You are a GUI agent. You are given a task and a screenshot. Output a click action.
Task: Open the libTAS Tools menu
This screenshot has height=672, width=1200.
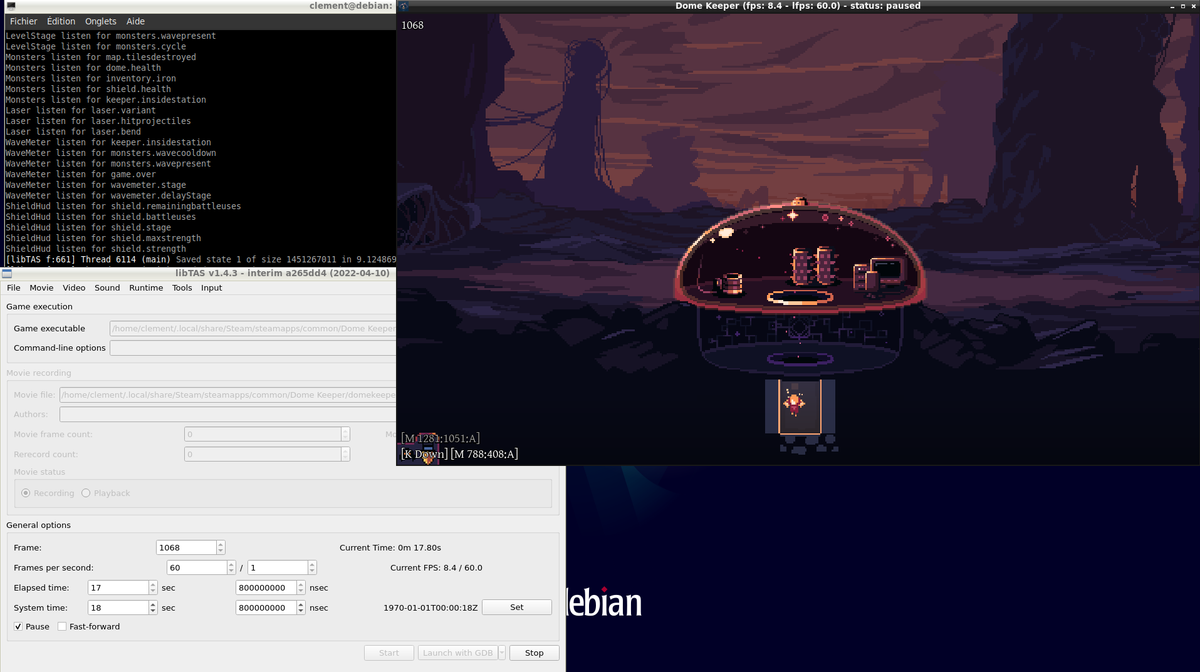pyautogui.click(x=182, y=288)
